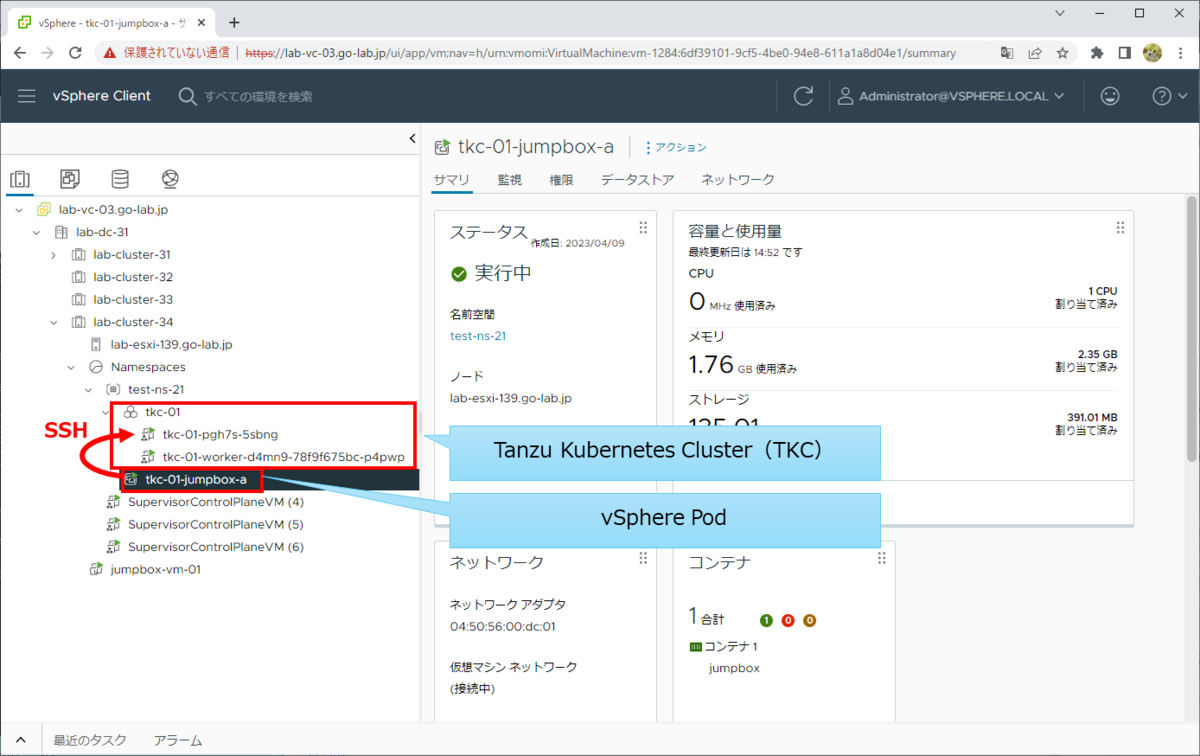Select tkc-01-pgh7s-5sbng VM
1200x756 pixels.
[220, 434]
